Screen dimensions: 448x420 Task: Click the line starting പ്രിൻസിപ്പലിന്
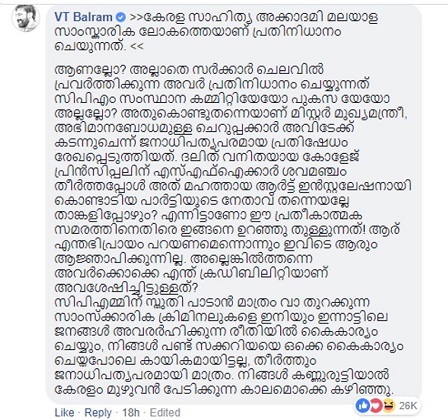[201, 172]
